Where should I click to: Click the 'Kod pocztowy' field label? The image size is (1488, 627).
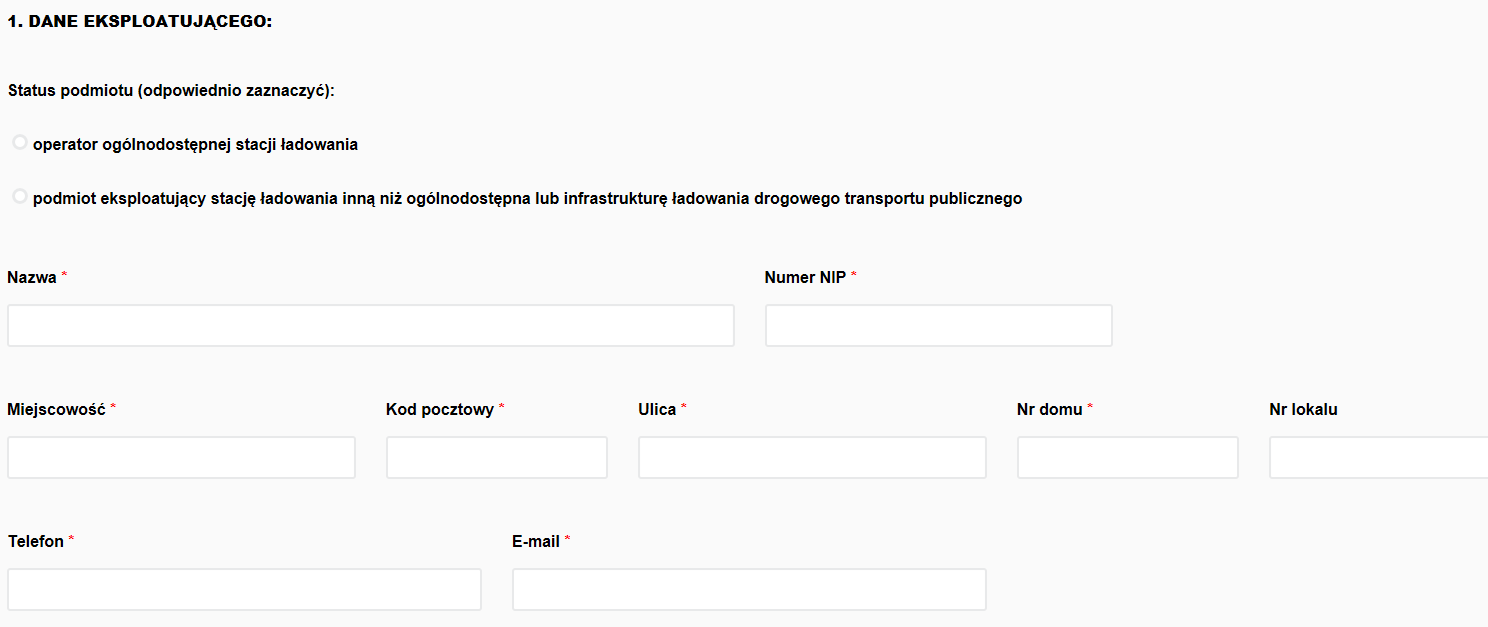click(439, 409)
